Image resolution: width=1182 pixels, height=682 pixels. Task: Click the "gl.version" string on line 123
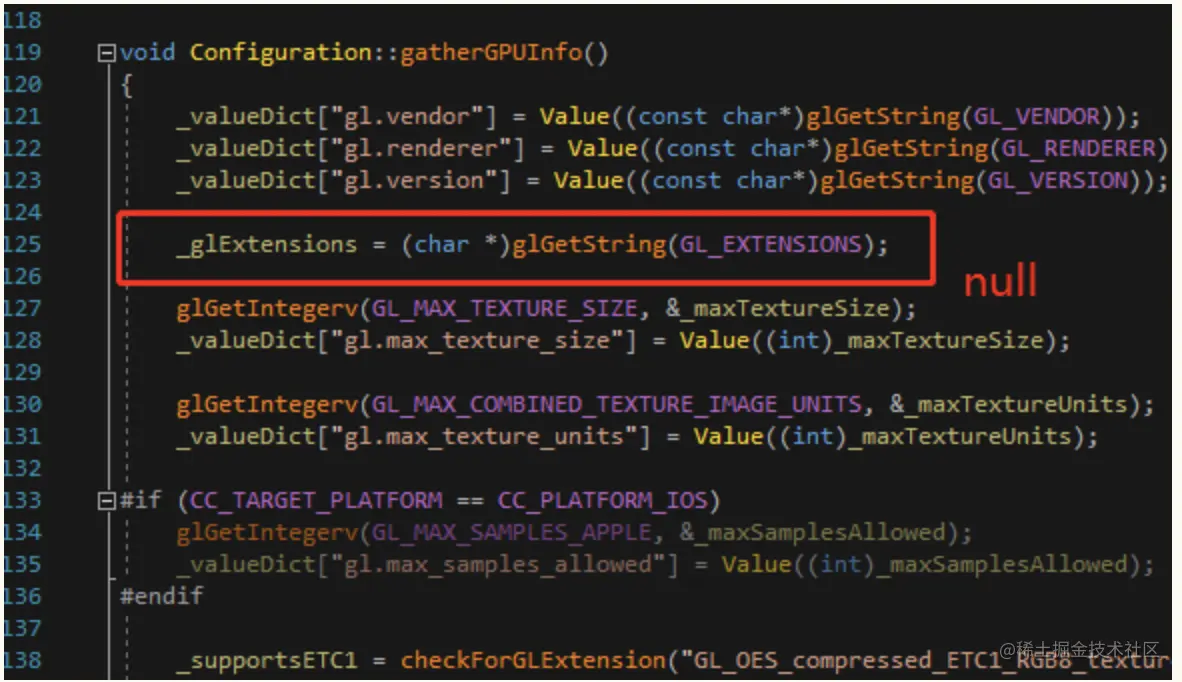pyautogui.click(x=414, y=181)
